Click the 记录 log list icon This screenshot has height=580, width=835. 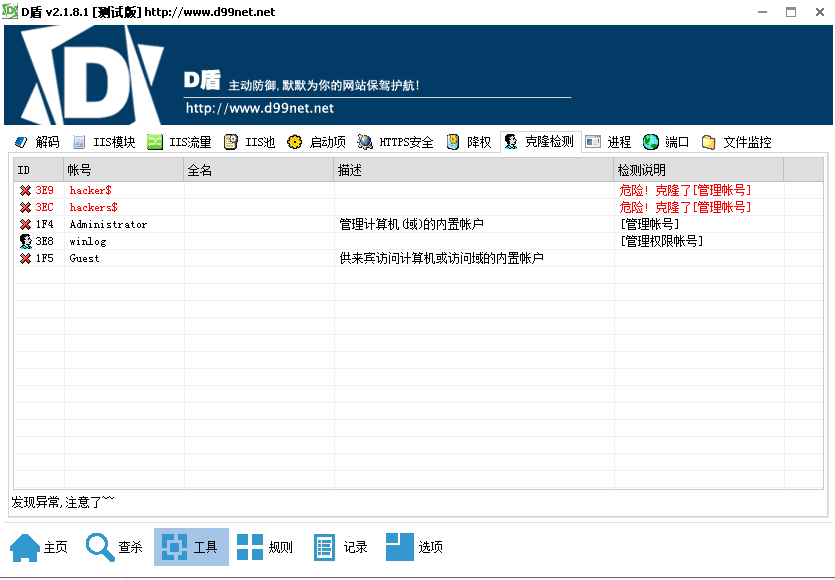pyautogui.click(x=324, y=547)
